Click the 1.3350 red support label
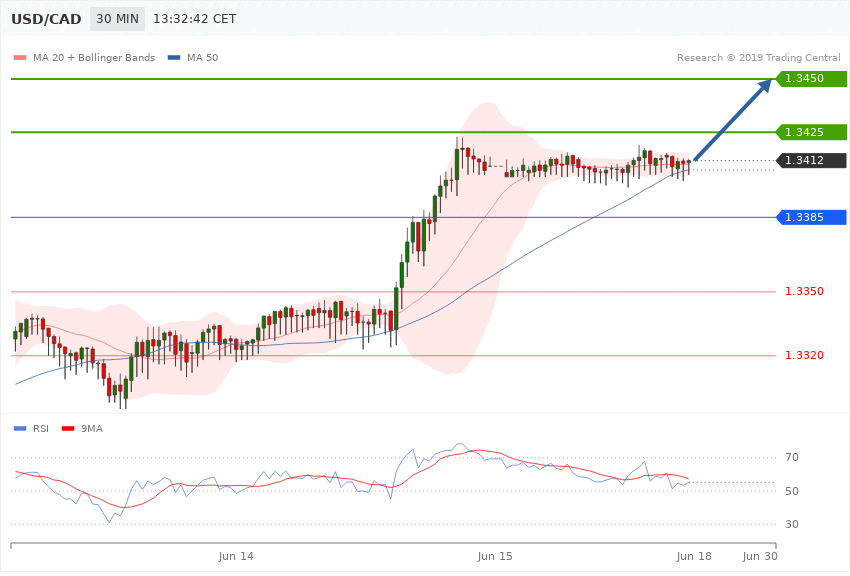This screenshot has height=576, width=850. pos(804,292)
